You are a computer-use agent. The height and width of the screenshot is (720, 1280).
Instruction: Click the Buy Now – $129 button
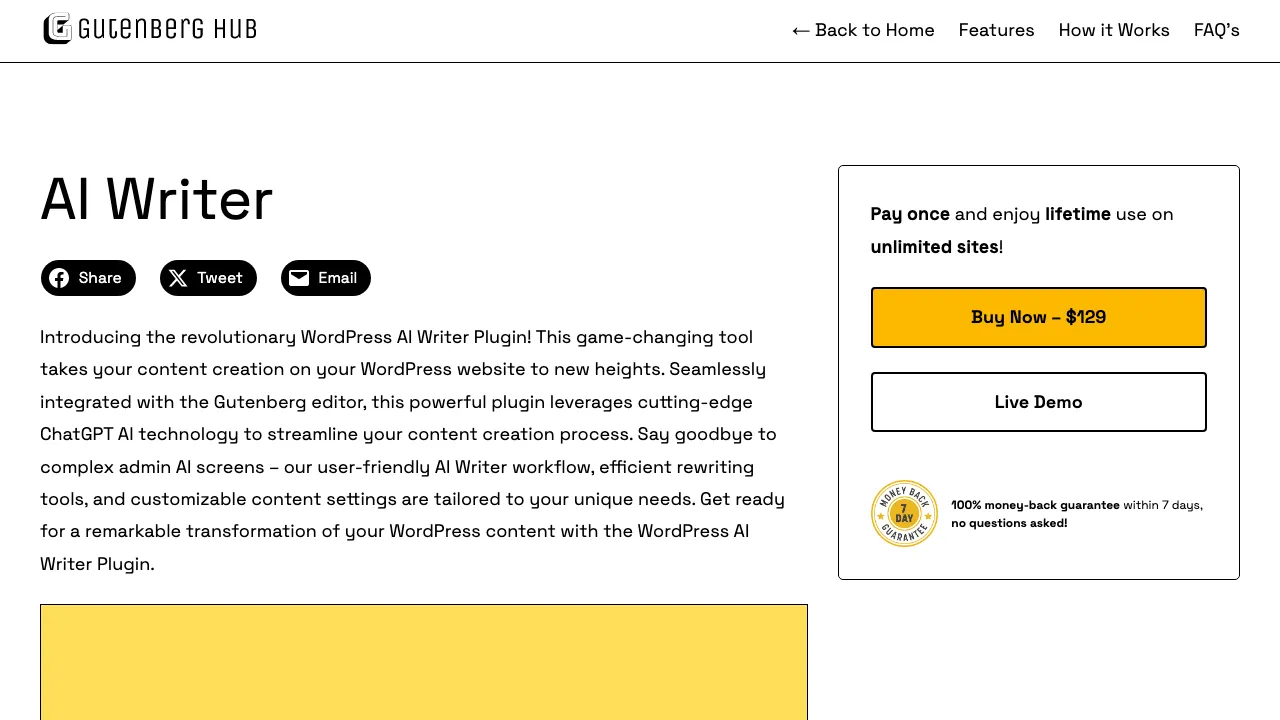1038,317
